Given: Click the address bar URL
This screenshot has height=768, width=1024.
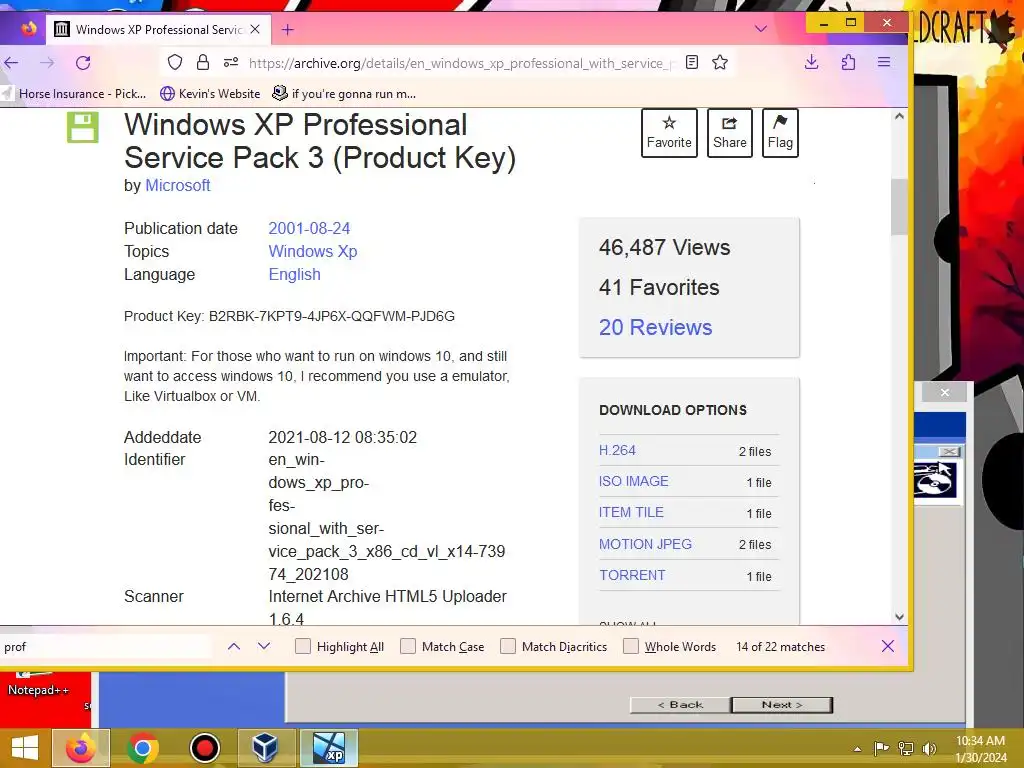Looking at the screenshot, I should point(460,63).
